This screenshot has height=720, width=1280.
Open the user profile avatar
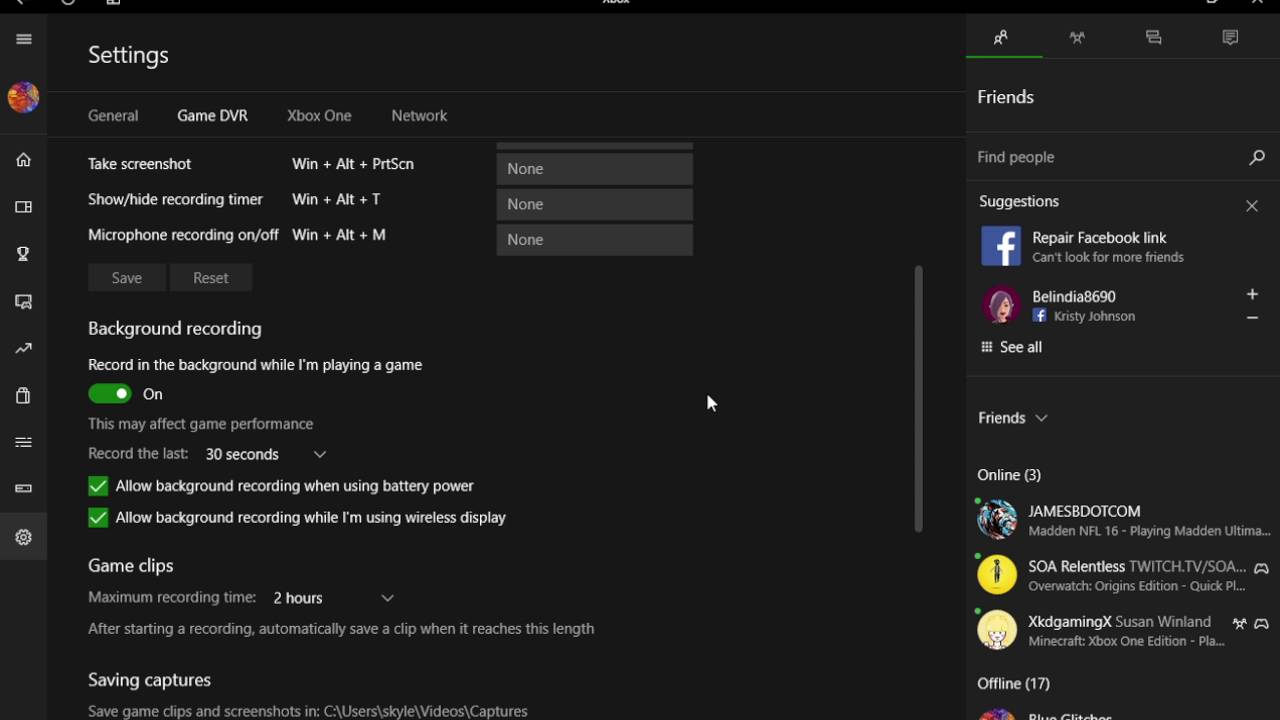coord(23,97)
